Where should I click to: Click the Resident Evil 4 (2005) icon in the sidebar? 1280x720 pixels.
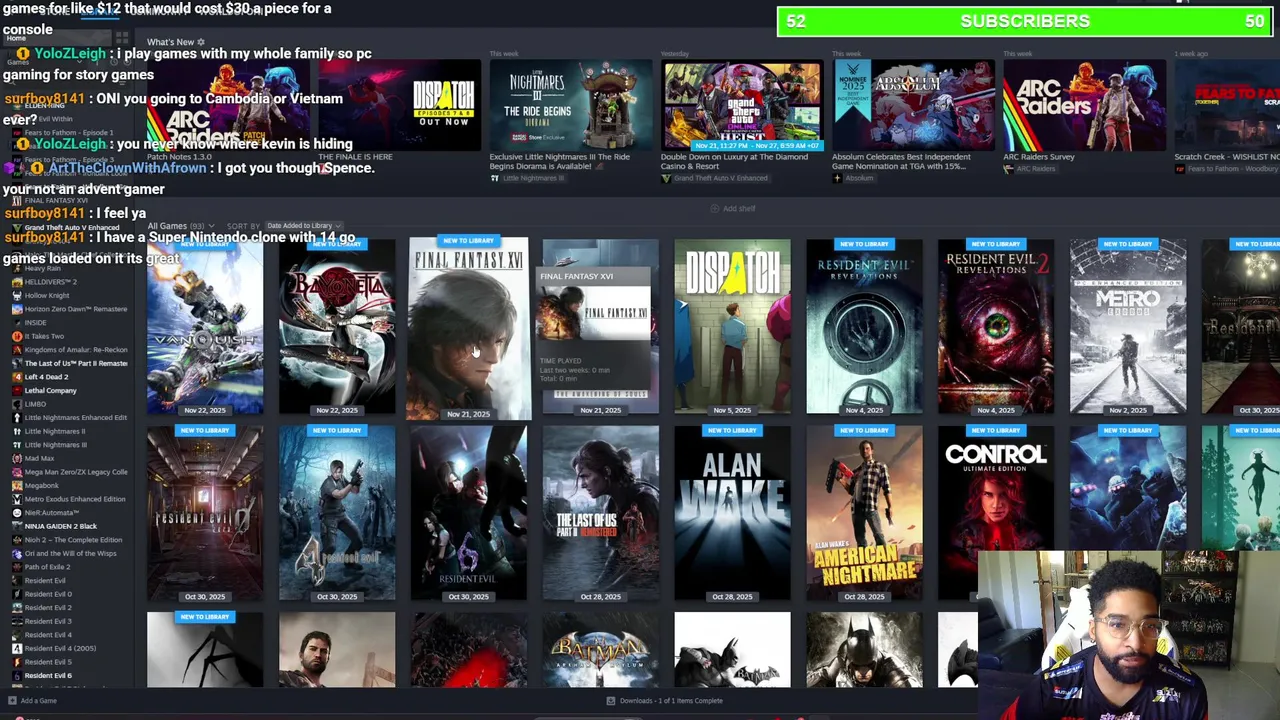point(17,648)
